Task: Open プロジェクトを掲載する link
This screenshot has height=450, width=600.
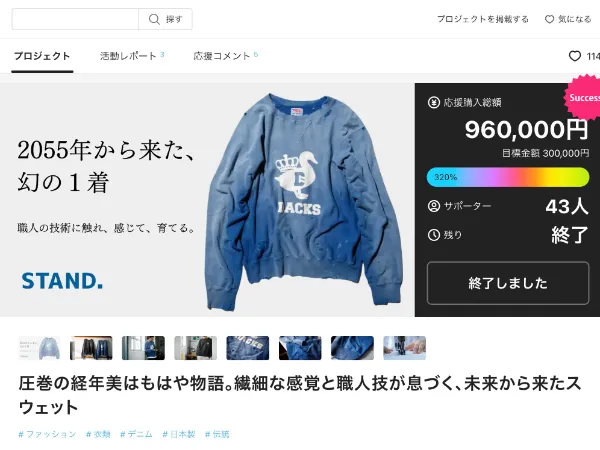Action: pos(483,19)
